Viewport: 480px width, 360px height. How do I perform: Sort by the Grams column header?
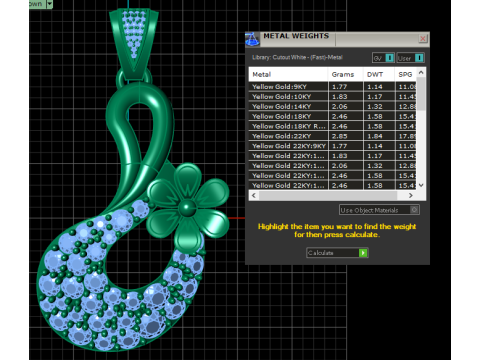coord(346,74)
